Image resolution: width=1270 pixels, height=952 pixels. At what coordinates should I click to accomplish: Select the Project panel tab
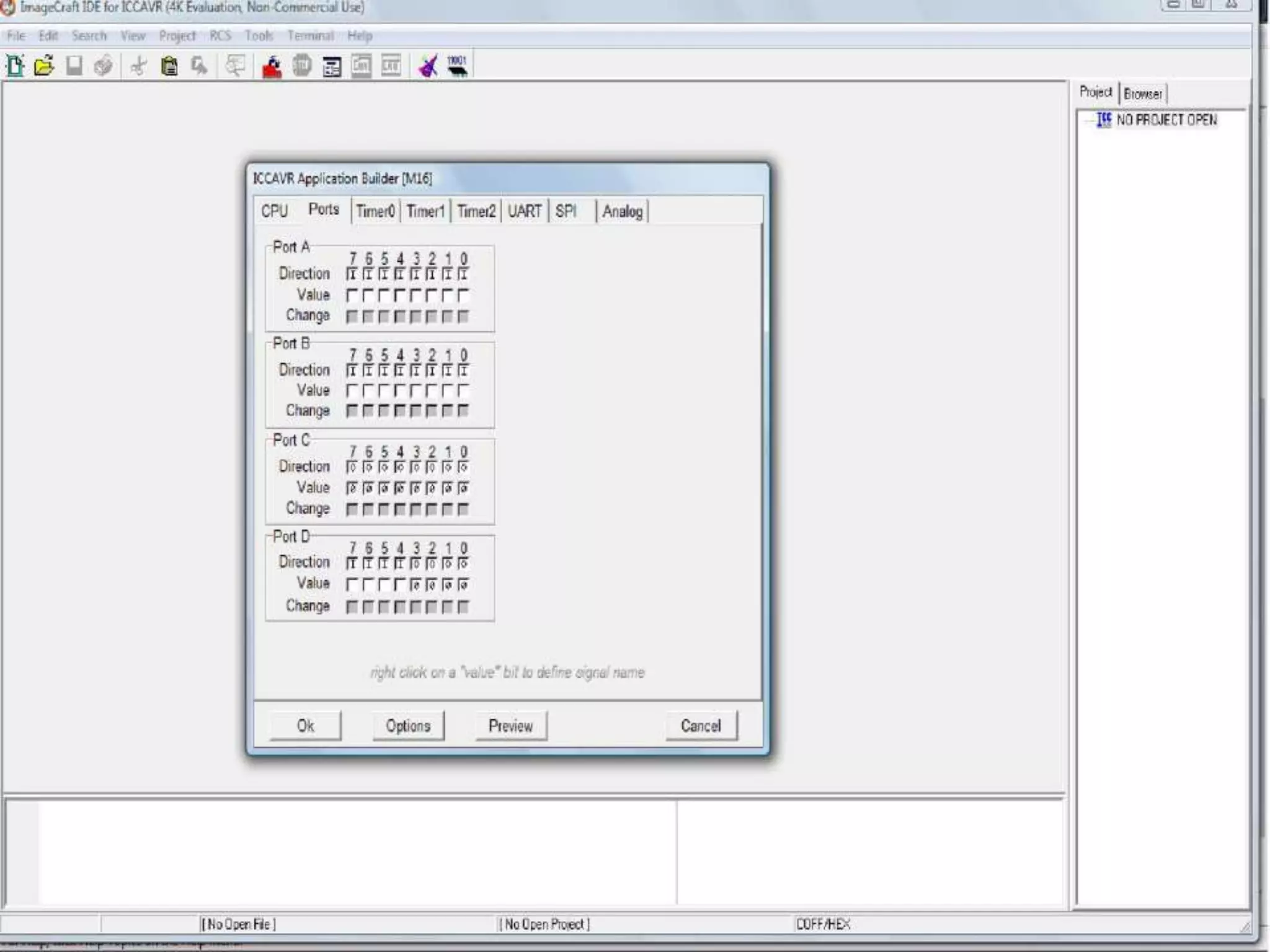point(1096,92)
